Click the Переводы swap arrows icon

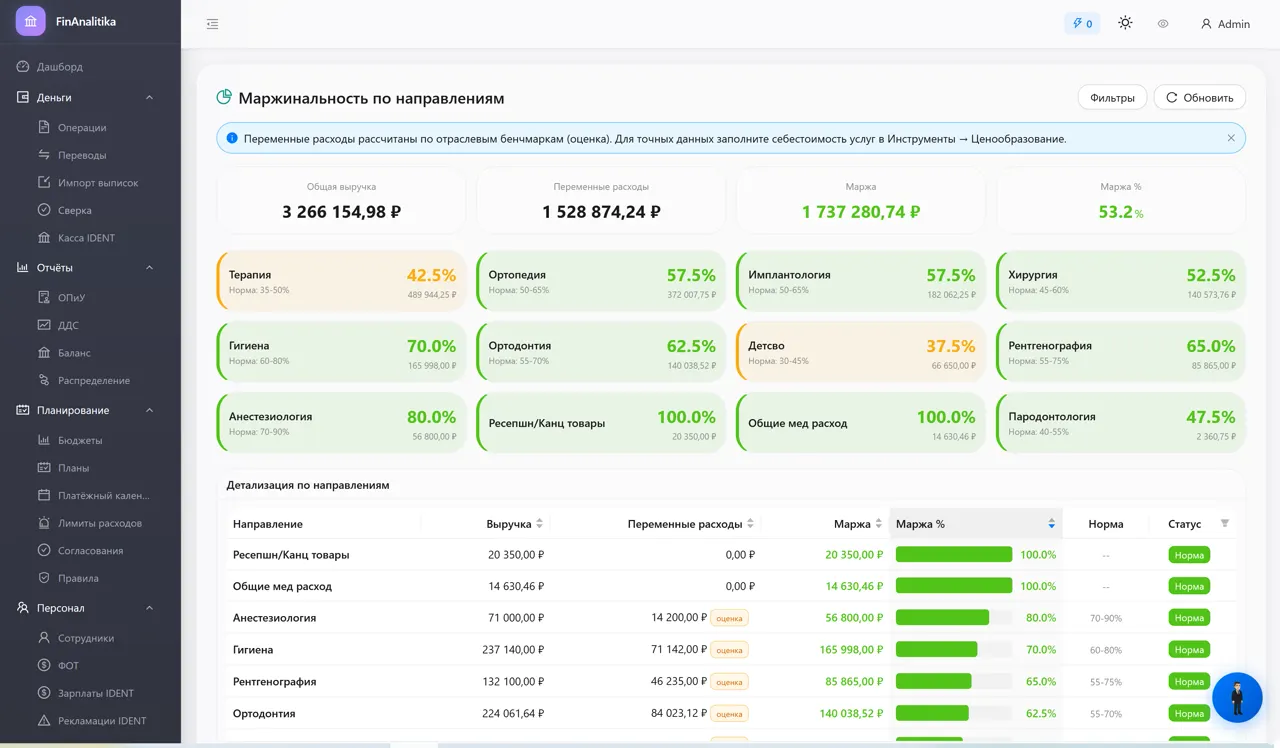click(44, 155)
